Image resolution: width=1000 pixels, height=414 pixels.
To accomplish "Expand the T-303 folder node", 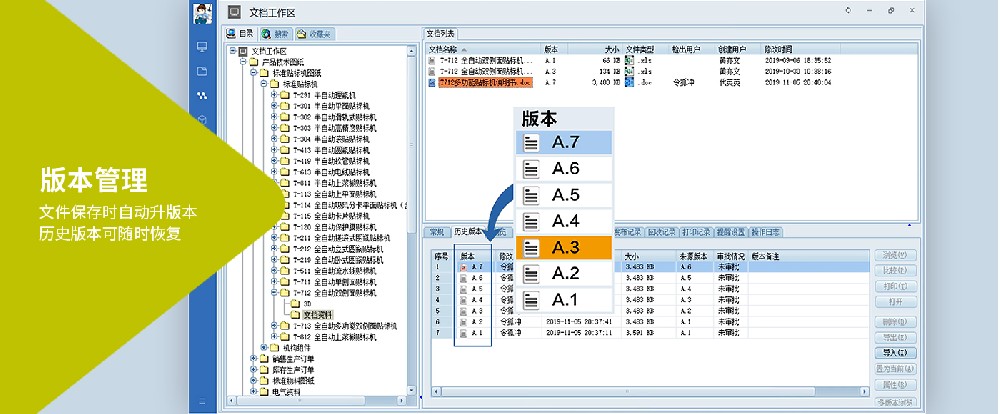I will click(x=274, y=128).
